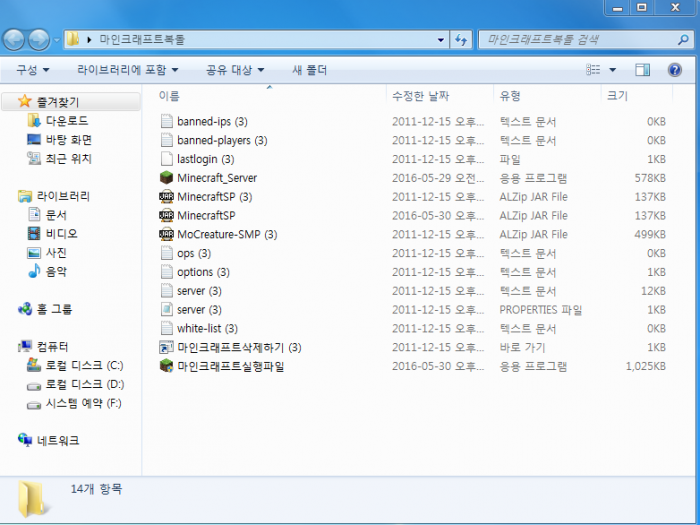Select 마인크래프트실행파일 application icon
Viewport: 700px width, 525px height.
coord(167,366)
